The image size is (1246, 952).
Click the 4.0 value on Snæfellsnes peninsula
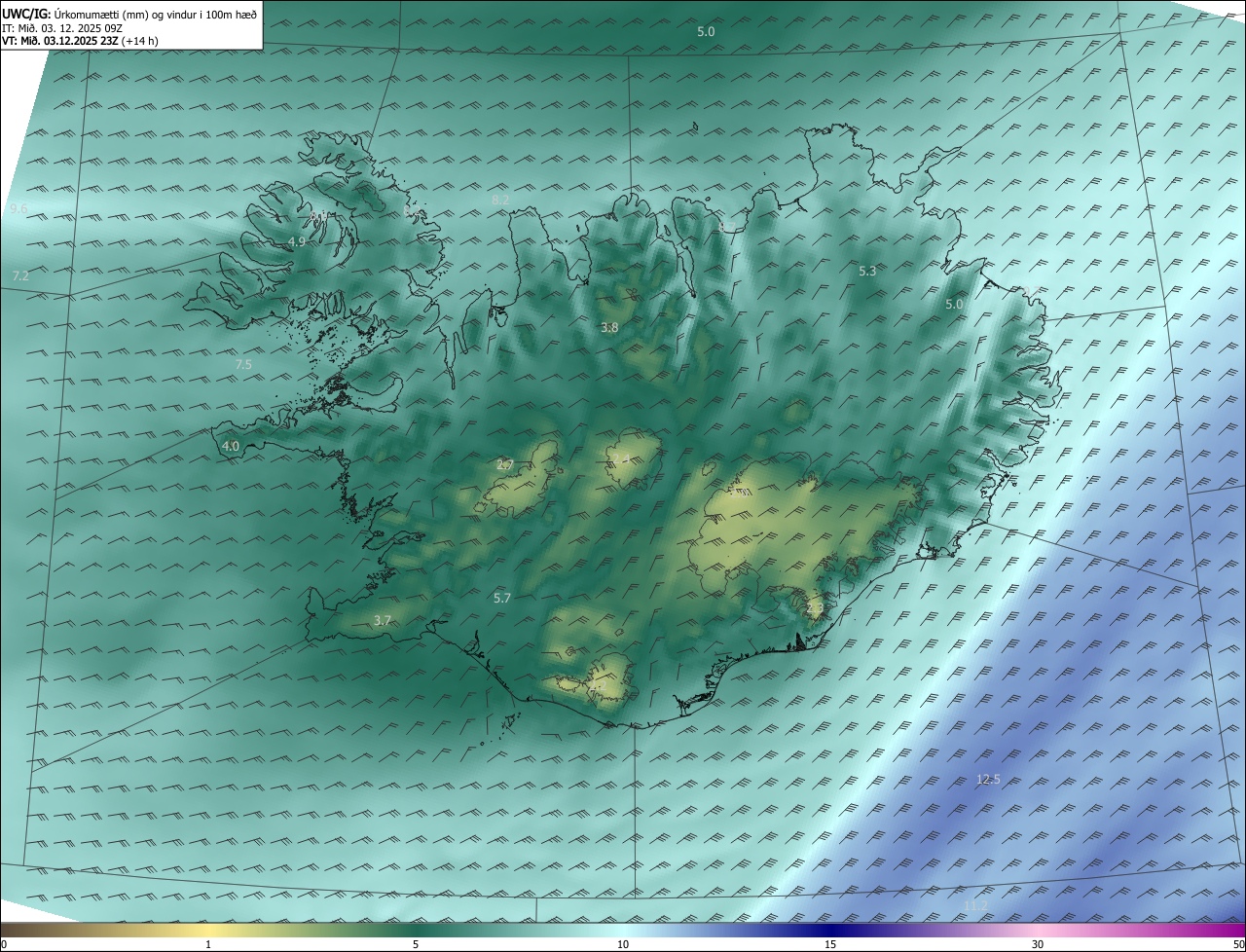[x=231, y=447]
